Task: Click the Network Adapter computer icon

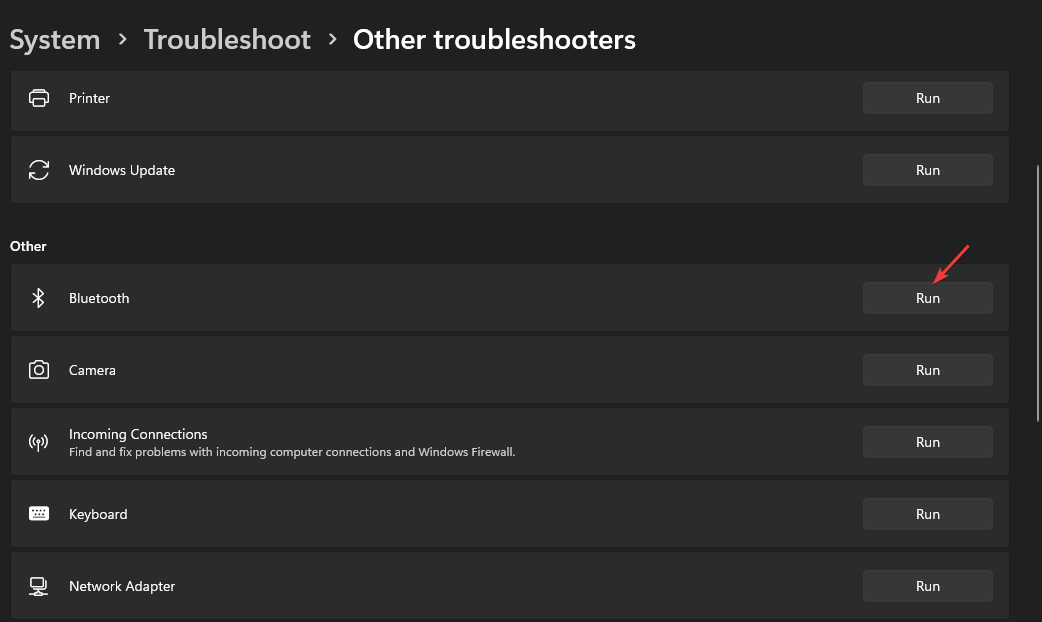Action: (x=39, y=586)
